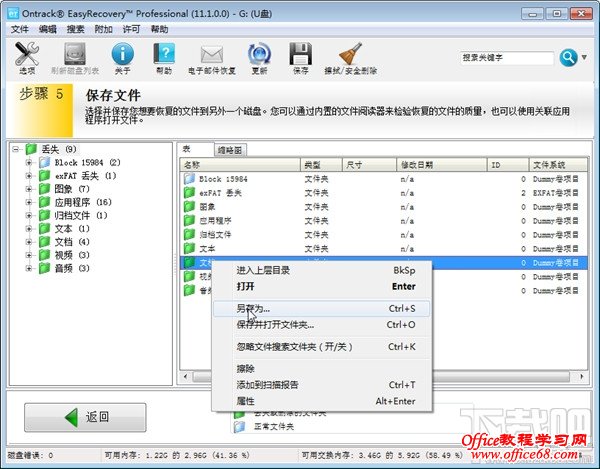
Task: Open the 许可 menu
Action: click(131, 29)
